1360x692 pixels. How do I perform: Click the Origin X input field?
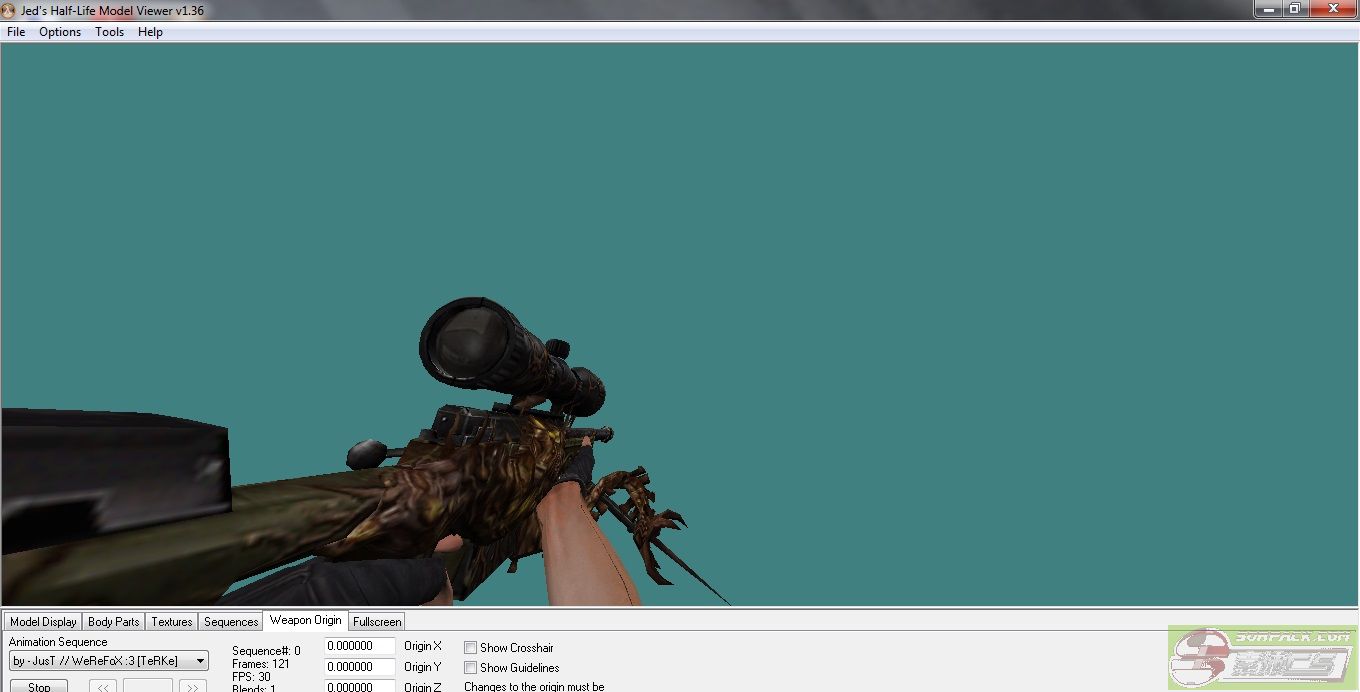point(359,647)
